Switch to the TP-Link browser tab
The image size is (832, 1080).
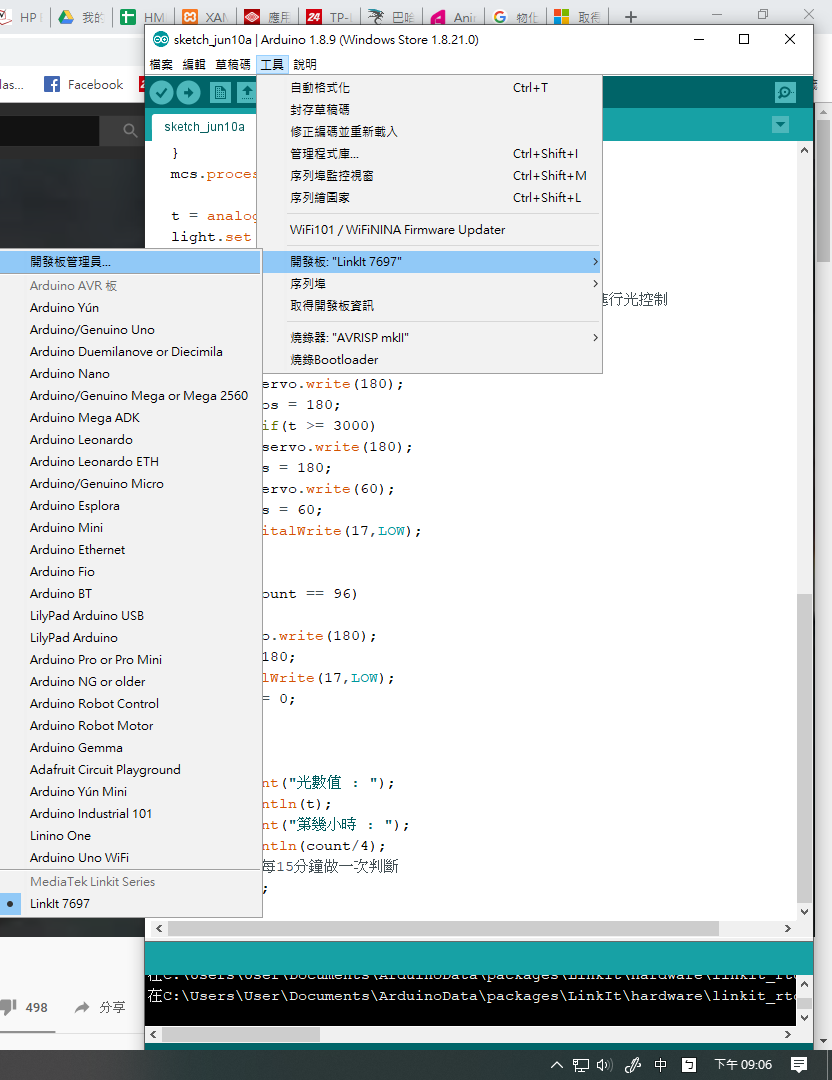pos(329,17)
